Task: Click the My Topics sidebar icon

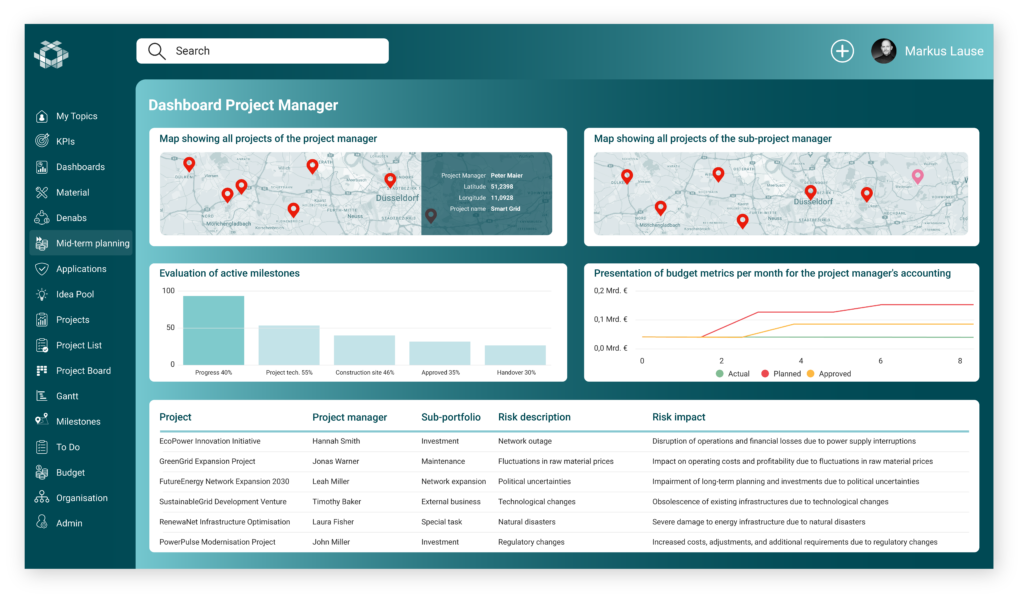Action: (x=41, y=116)
